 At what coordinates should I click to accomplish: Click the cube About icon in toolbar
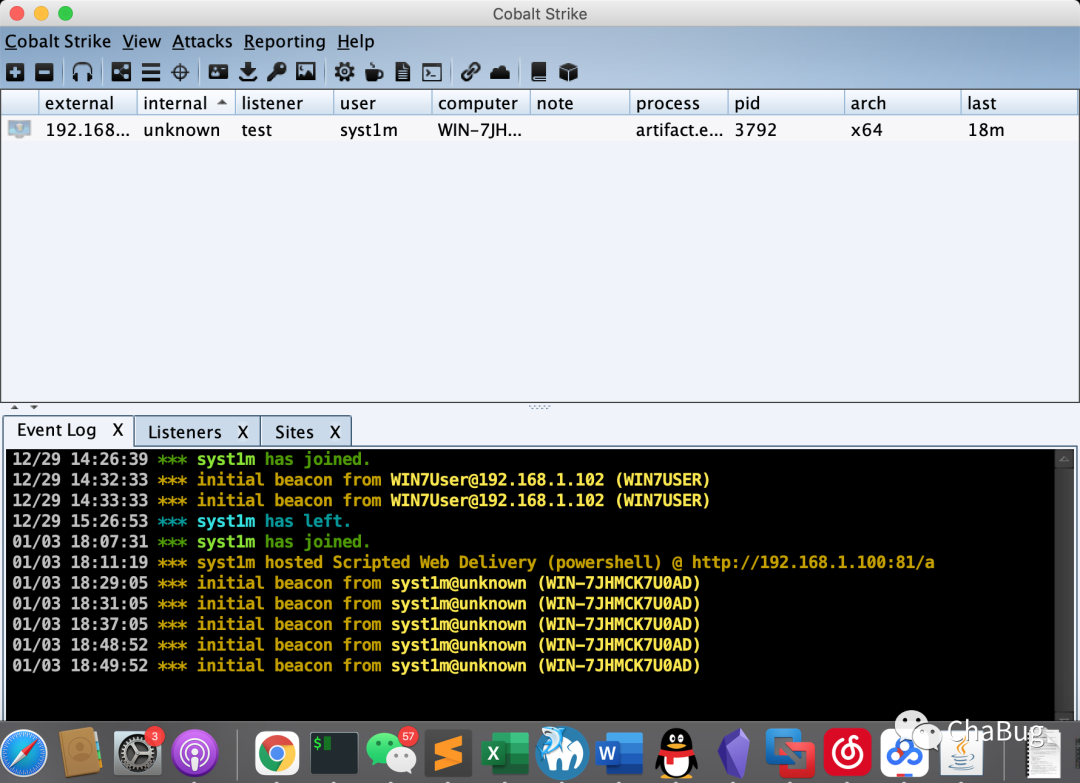pos(568,72)
